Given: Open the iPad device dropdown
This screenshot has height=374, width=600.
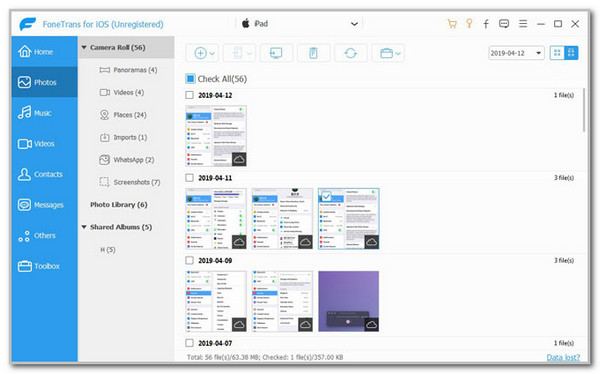Looking at the screenshot, I should [354, 24].
